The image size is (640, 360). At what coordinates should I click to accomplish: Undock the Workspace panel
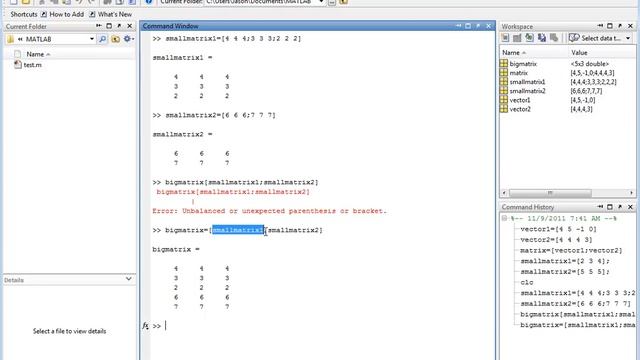pos(620,26)
